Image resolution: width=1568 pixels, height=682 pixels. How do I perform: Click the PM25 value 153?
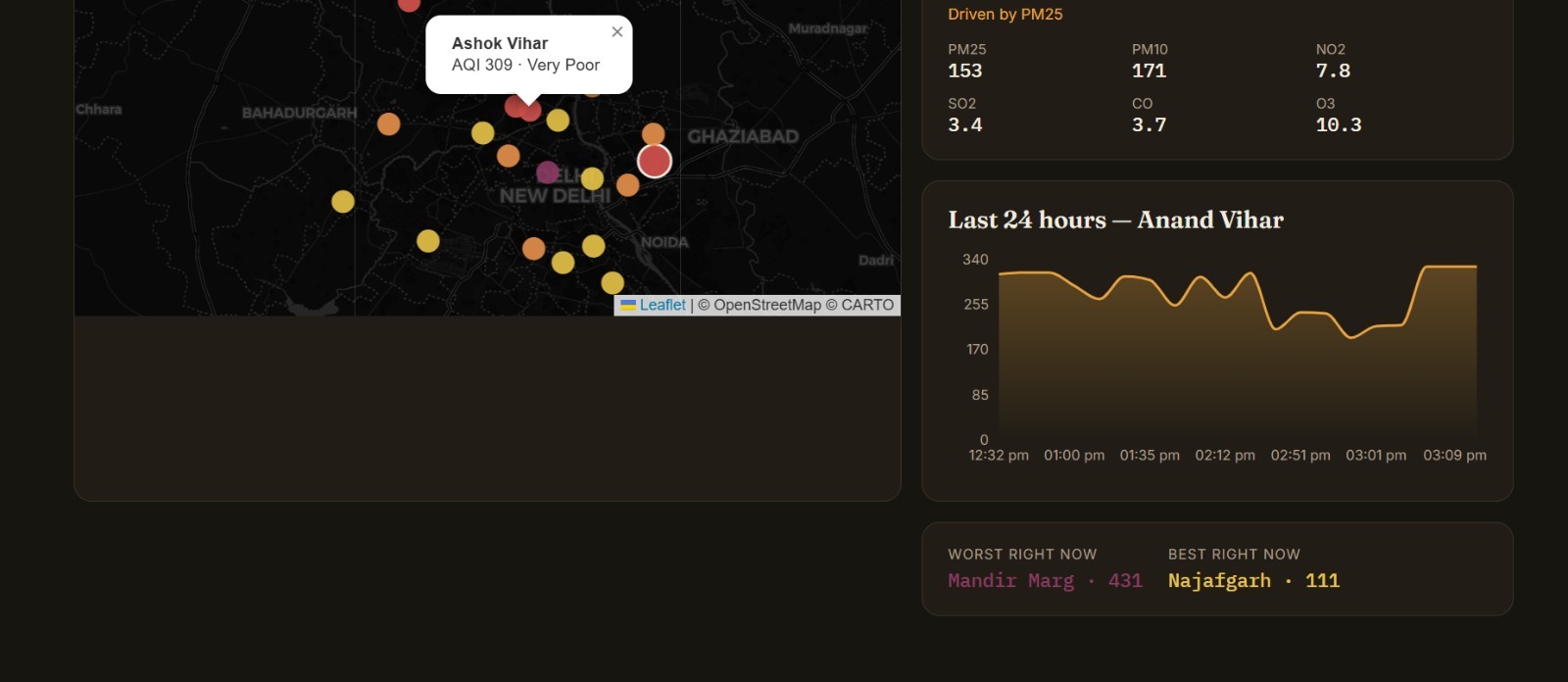point(965,71)
